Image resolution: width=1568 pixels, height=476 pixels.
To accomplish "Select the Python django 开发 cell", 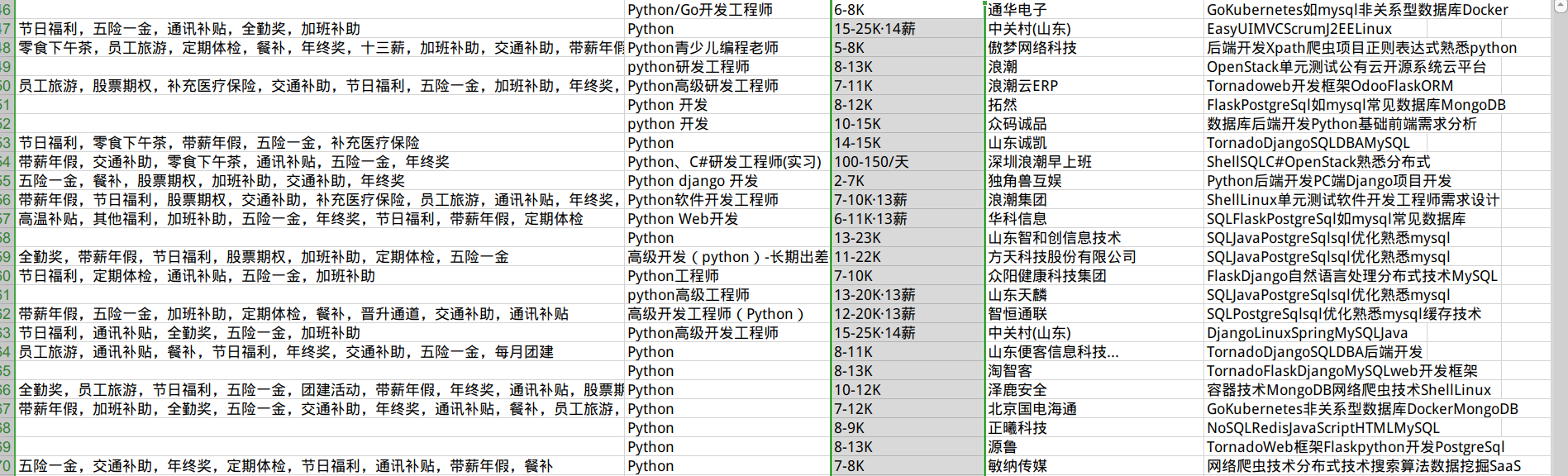I will [x=727, y=181].
